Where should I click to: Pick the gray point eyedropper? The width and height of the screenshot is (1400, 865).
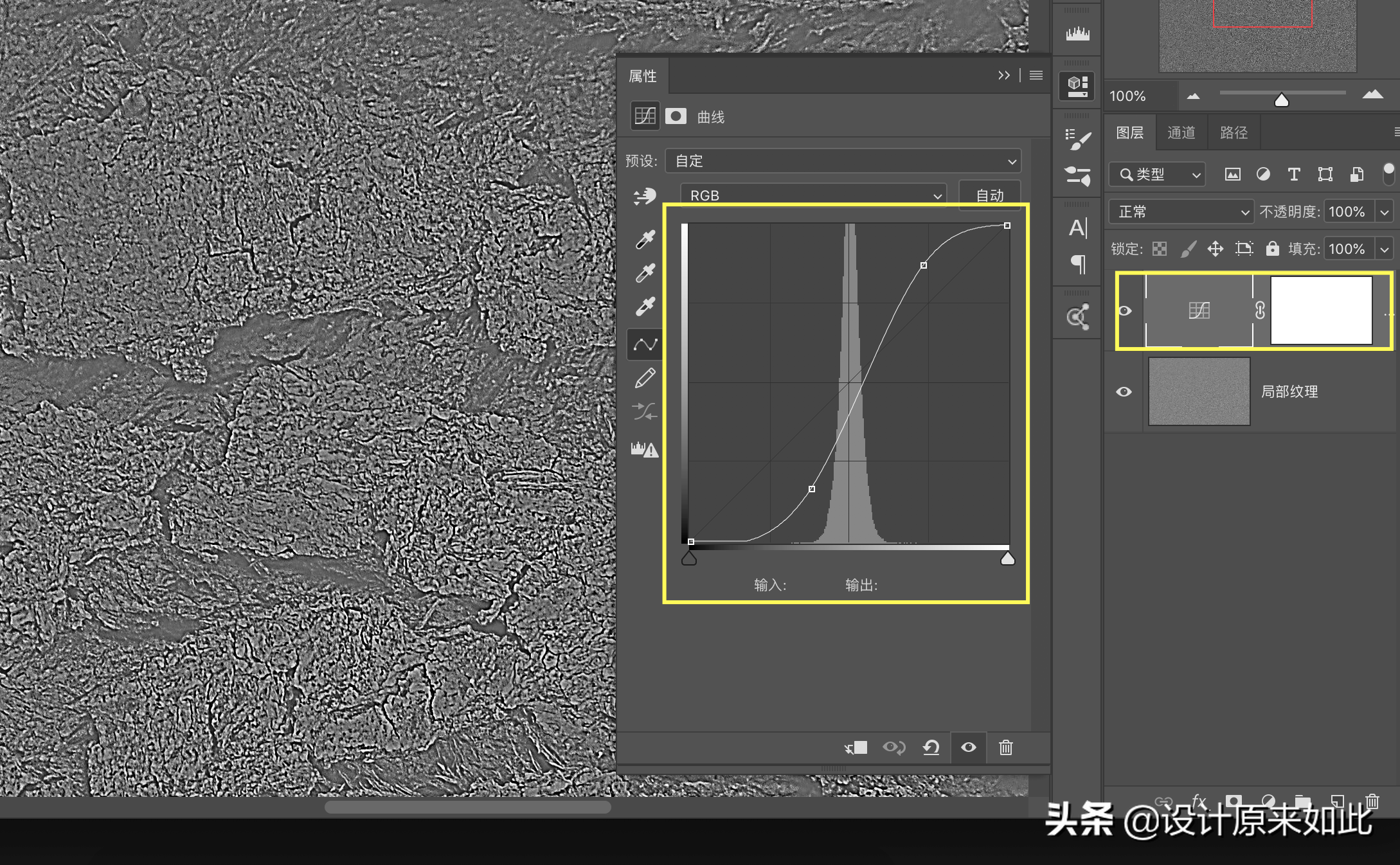(x=645, y=272)
